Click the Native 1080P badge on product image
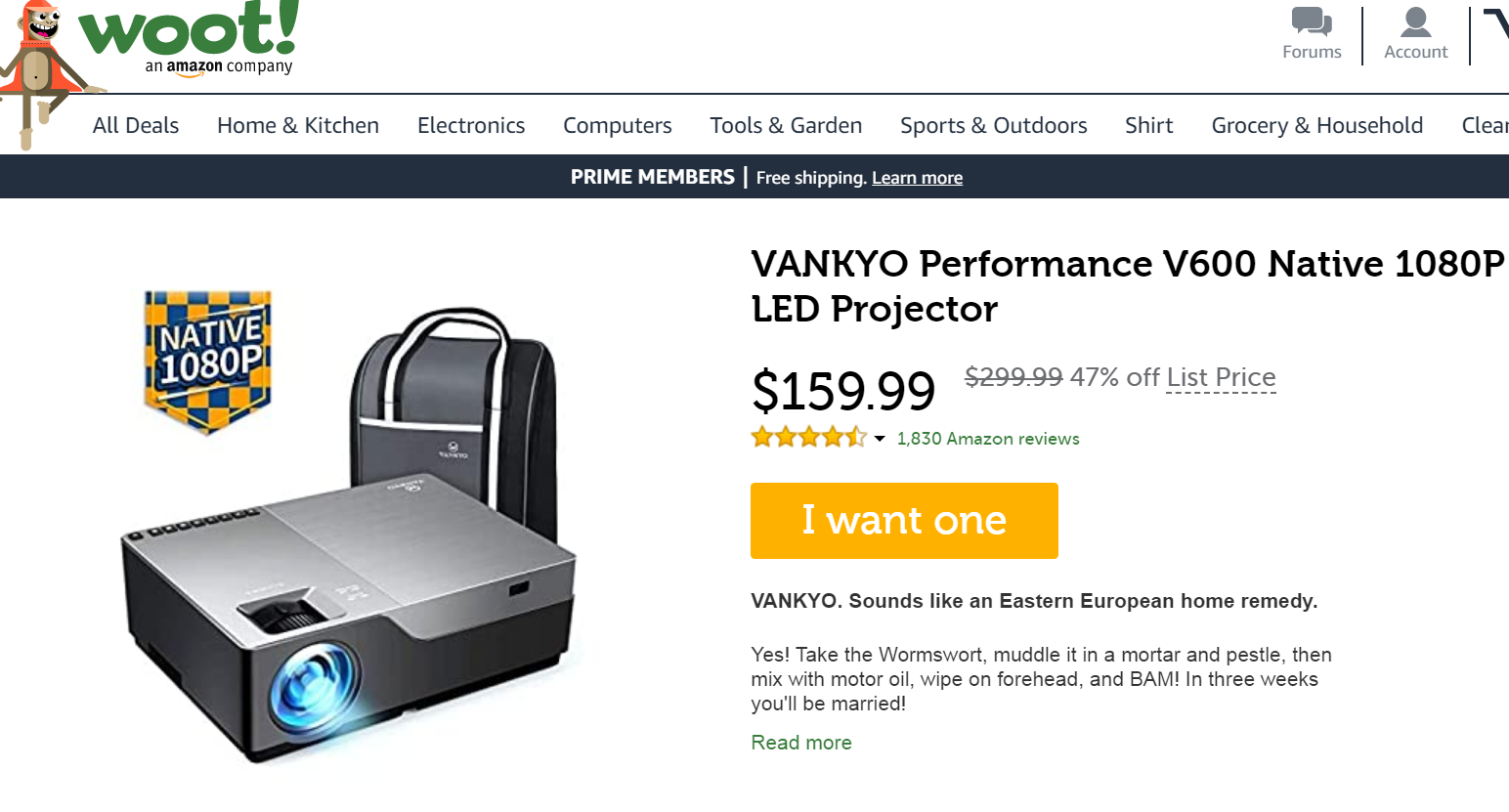This screenshot has height=812, width=1509. 208,360
